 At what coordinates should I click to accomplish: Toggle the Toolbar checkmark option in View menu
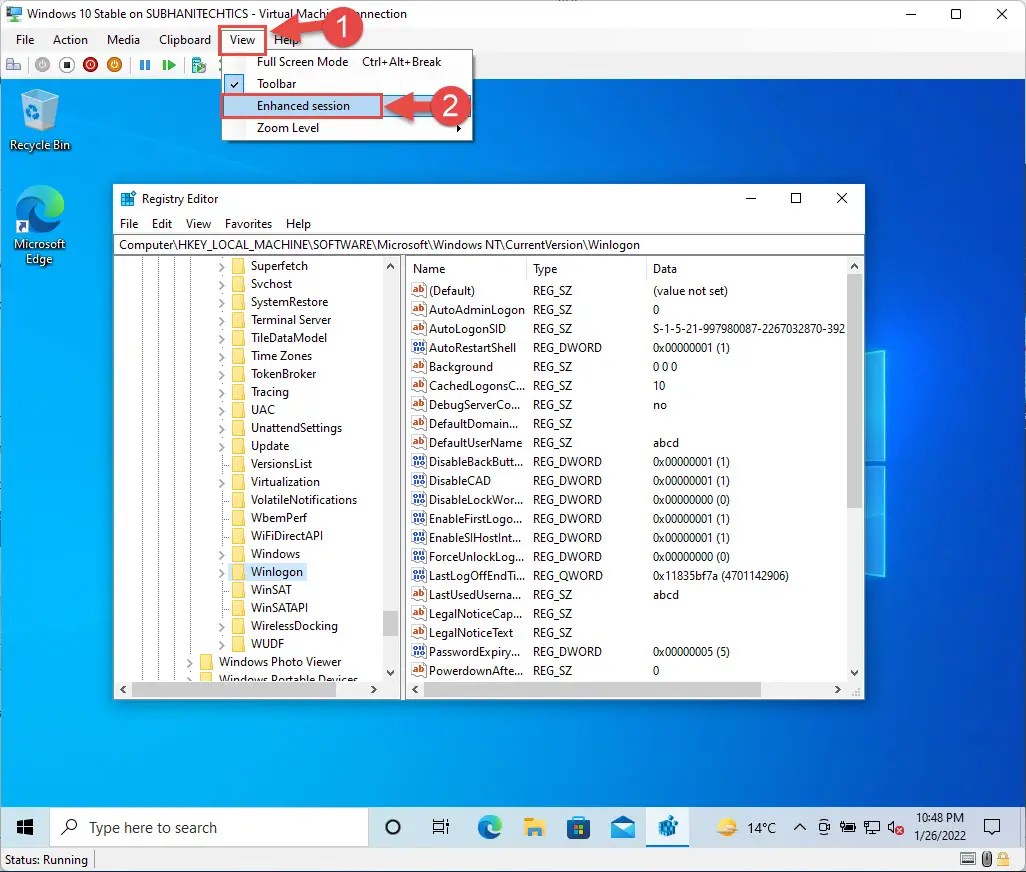tap(276, 84)
